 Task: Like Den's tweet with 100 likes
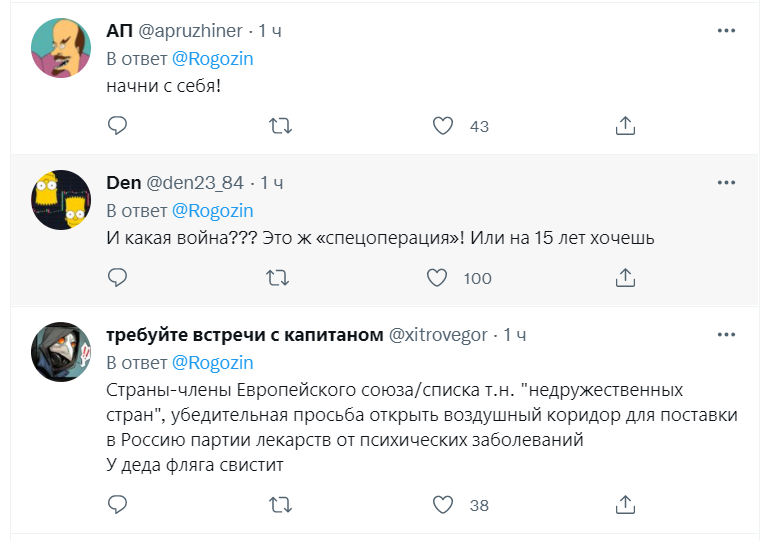point(437,277)
